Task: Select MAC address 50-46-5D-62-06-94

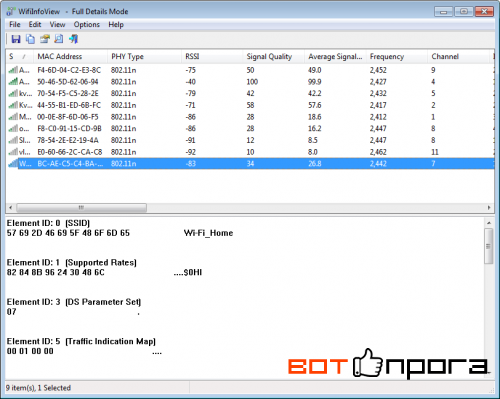Action: (x=68, y=82)
